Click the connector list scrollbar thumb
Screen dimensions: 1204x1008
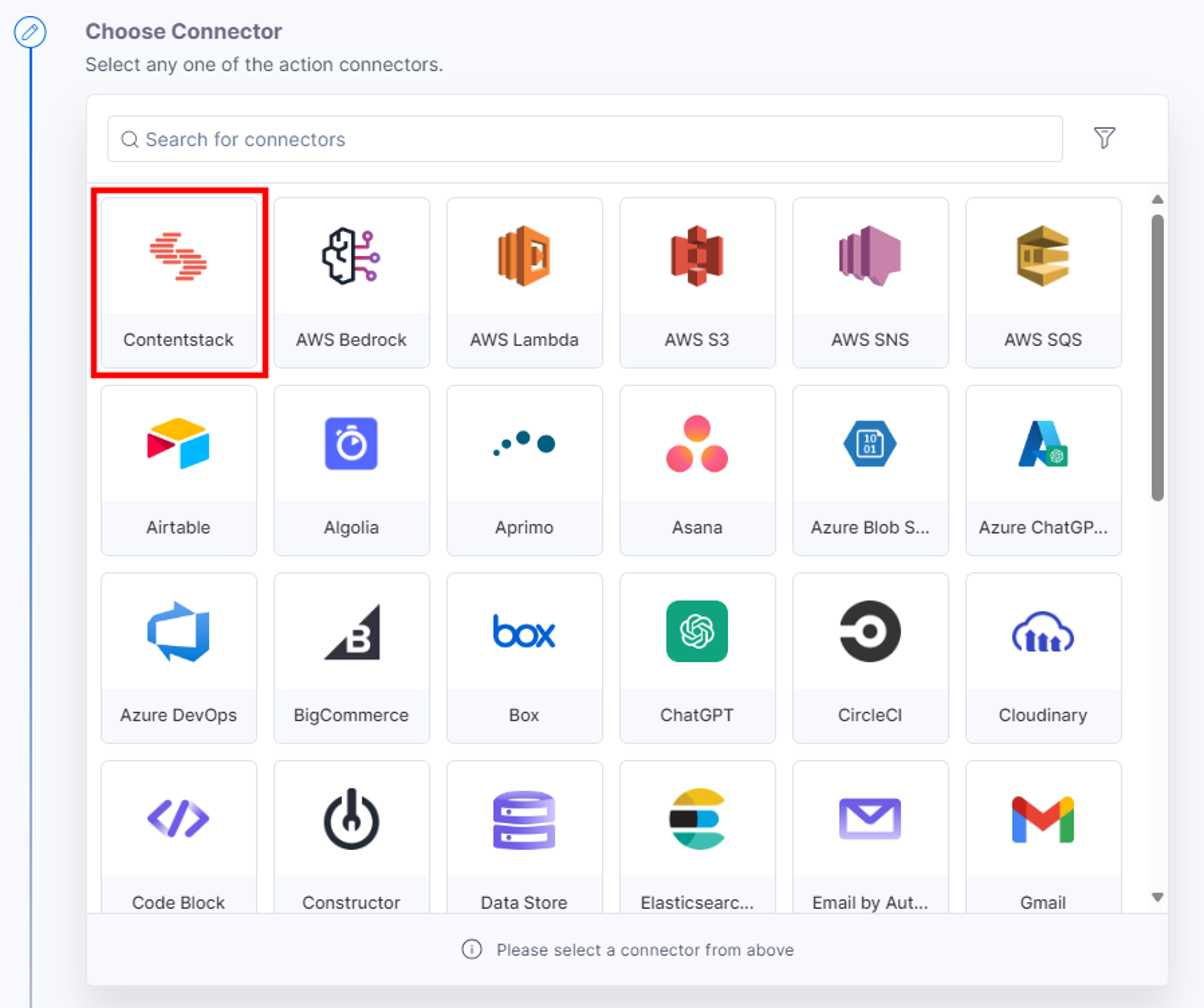1158,358
